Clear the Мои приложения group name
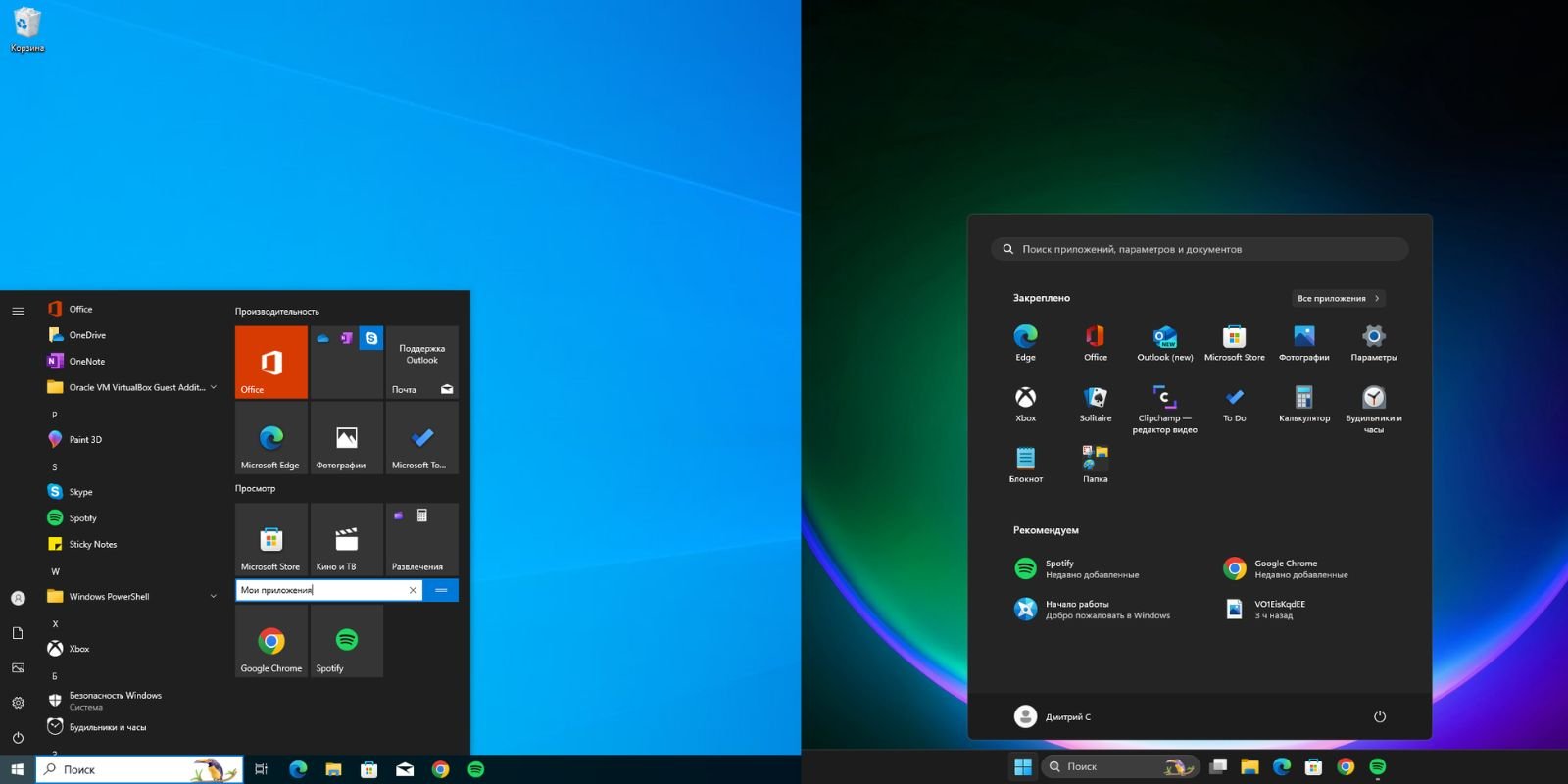Screen dimensions: 1568x784 coord(413,590)
